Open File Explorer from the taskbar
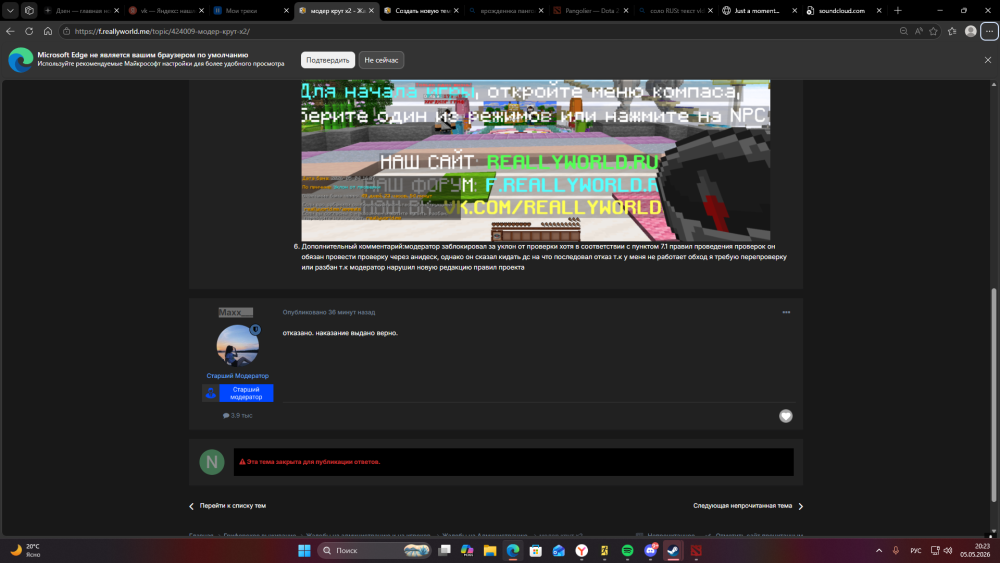1000x563 pixels. 490,550
